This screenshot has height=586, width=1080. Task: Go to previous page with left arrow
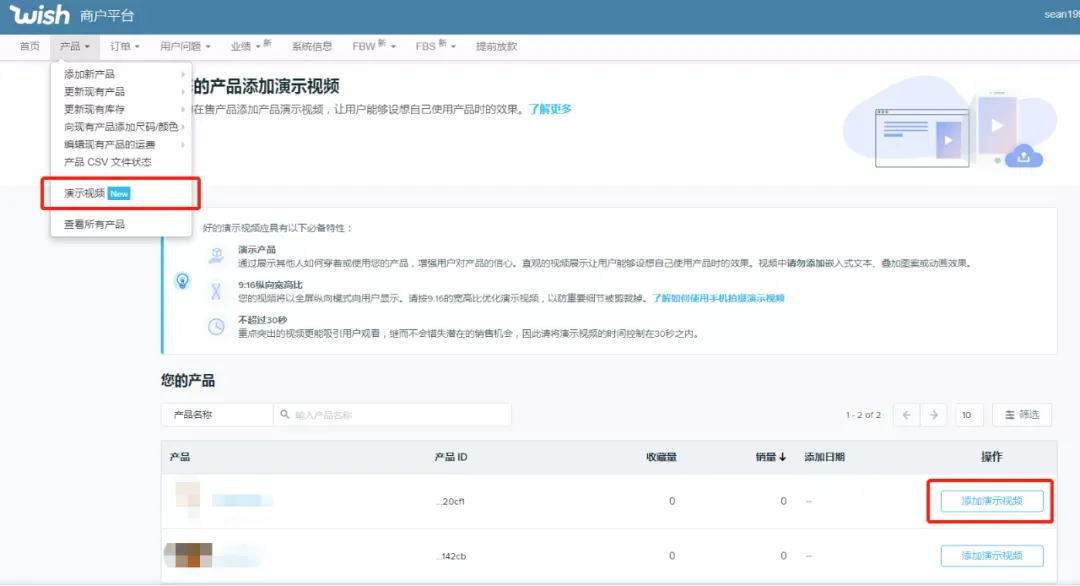coord(906,415)
